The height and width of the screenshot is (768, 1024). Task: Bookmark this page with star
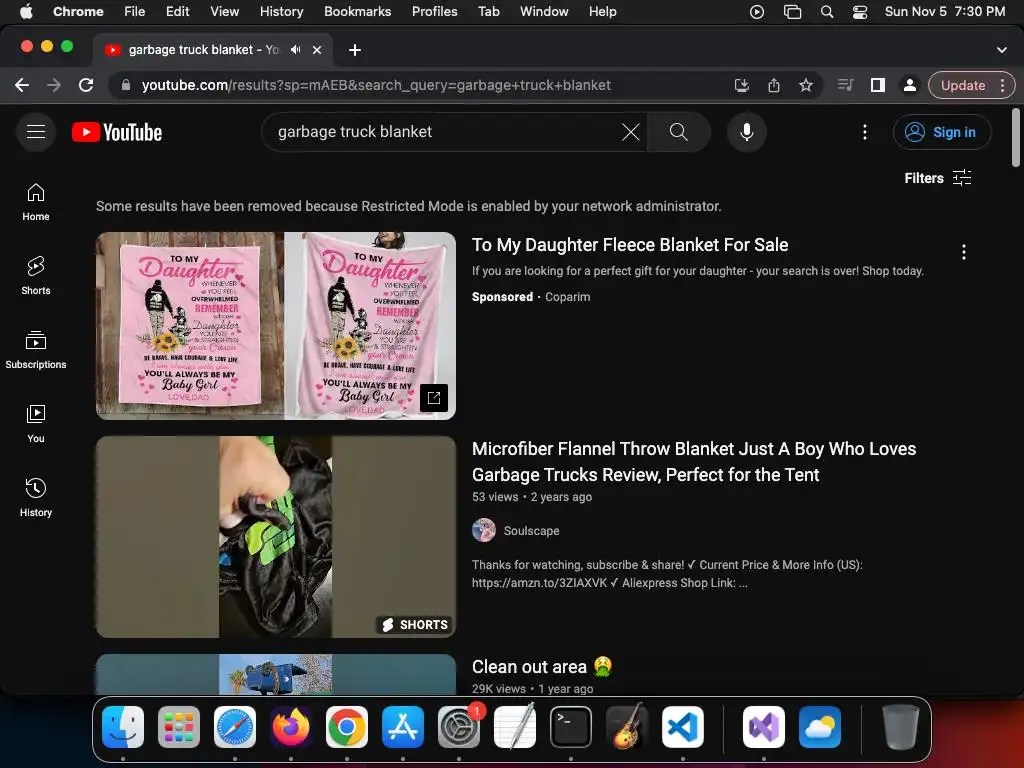click(x=806, y=85)
